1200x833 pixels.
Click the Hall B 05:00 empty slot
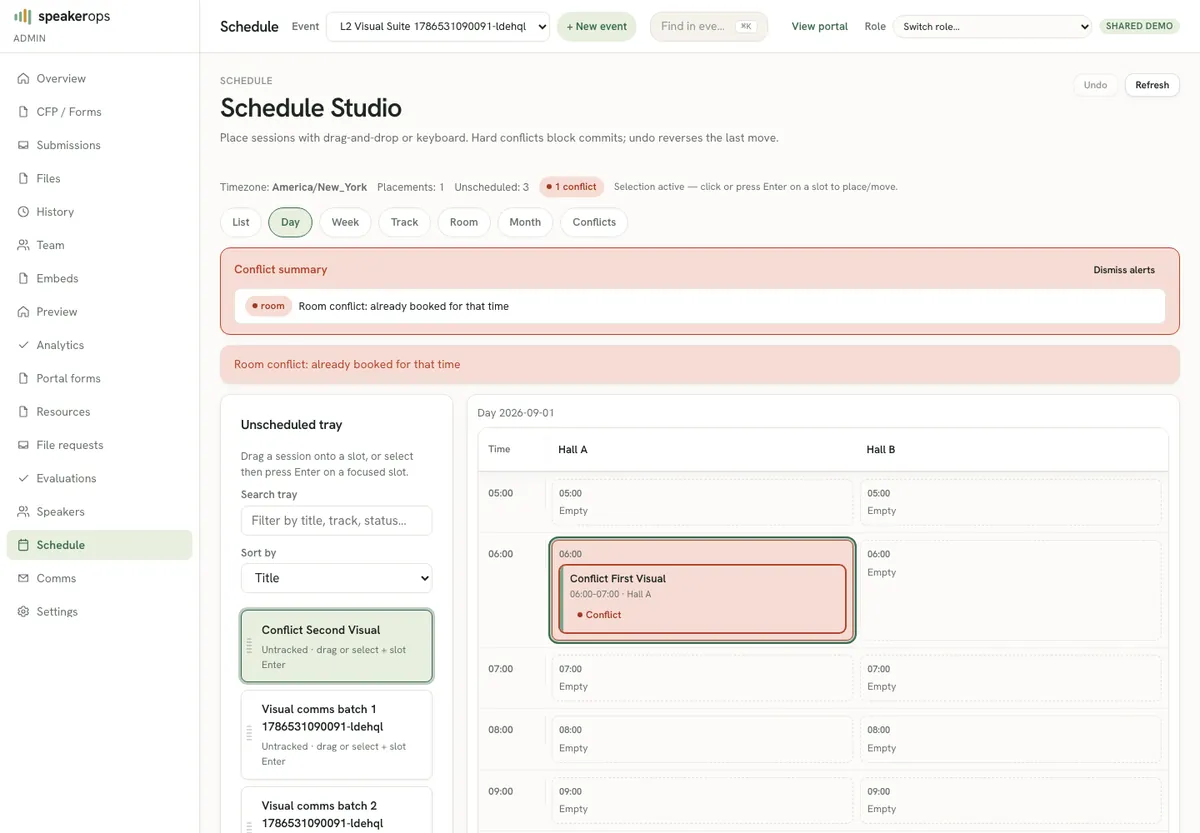click(1011, 502)
